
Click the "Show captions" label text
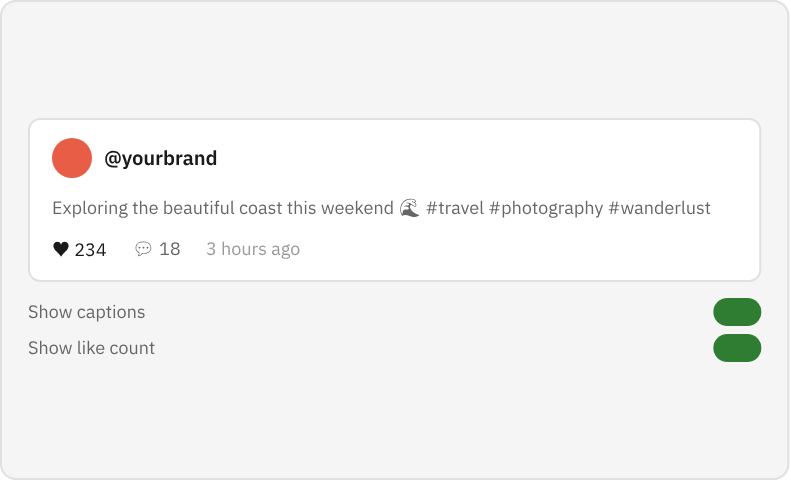[x=87, y=312]
